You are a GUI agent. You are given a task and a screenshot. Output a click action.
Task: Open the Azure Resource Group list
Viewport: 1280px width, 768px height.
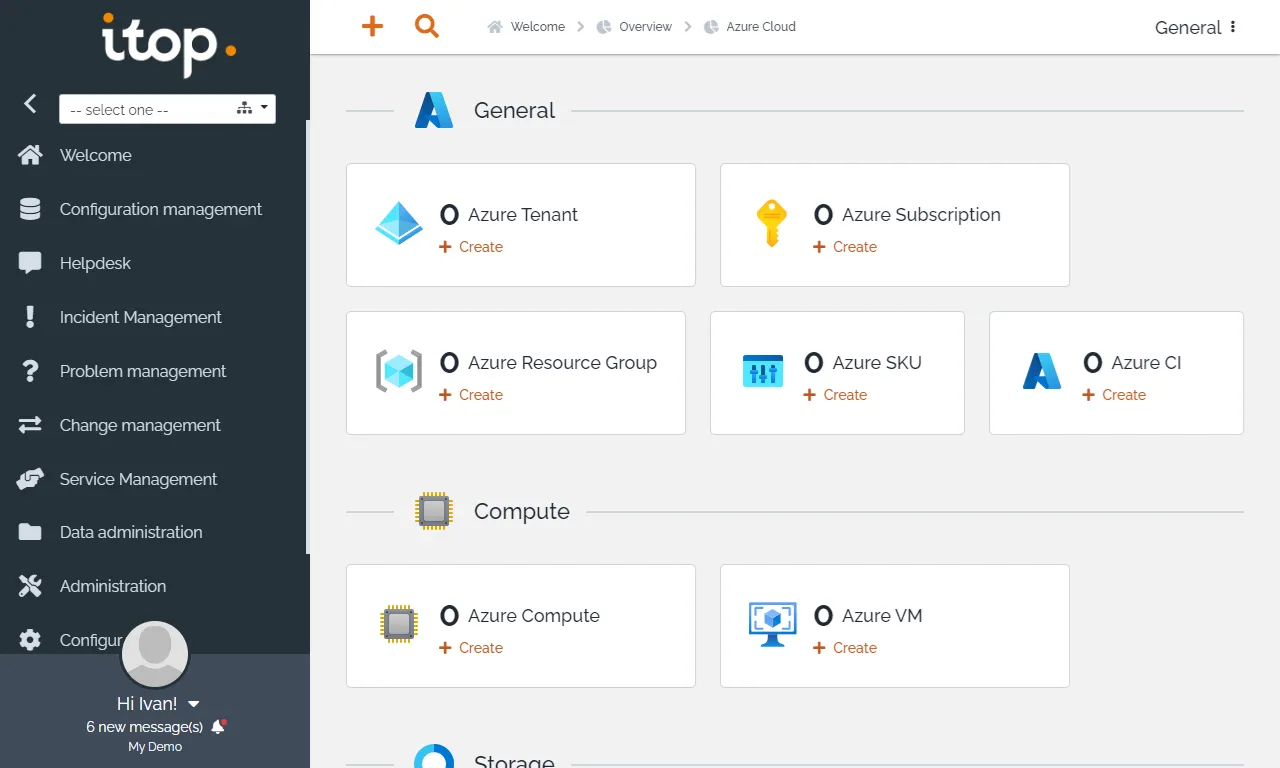(x=549, y=362)
